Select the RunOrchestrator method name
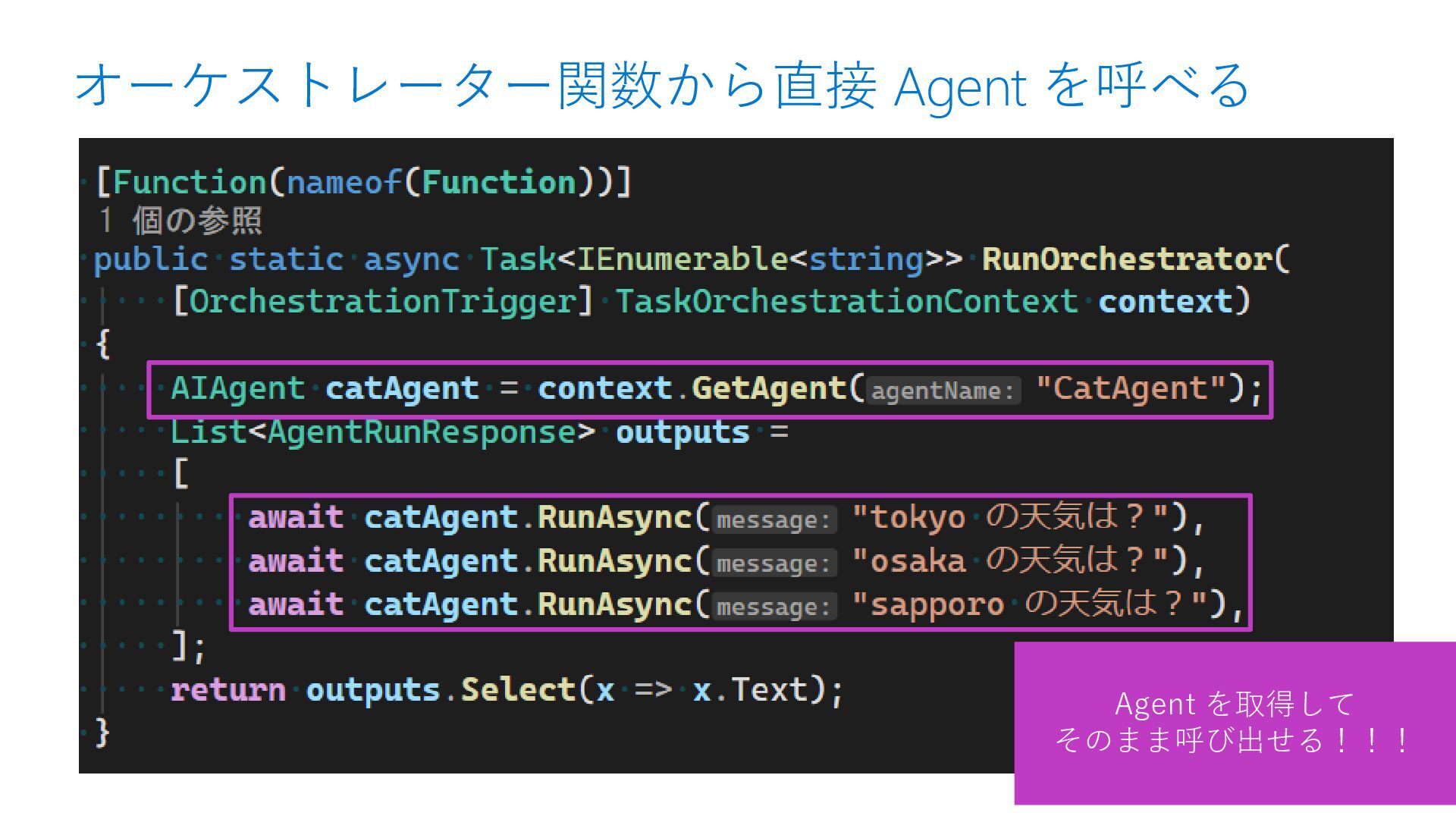The height and width of the screenshot is (819, 1456). pos(1126,259)
